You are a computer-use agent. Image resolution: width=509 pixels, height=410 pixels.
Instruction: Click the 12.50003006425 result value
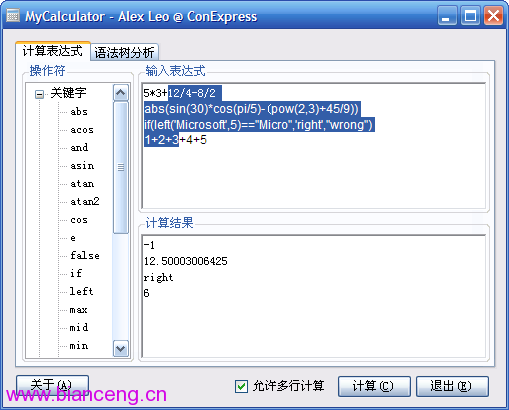pos(186,261)
